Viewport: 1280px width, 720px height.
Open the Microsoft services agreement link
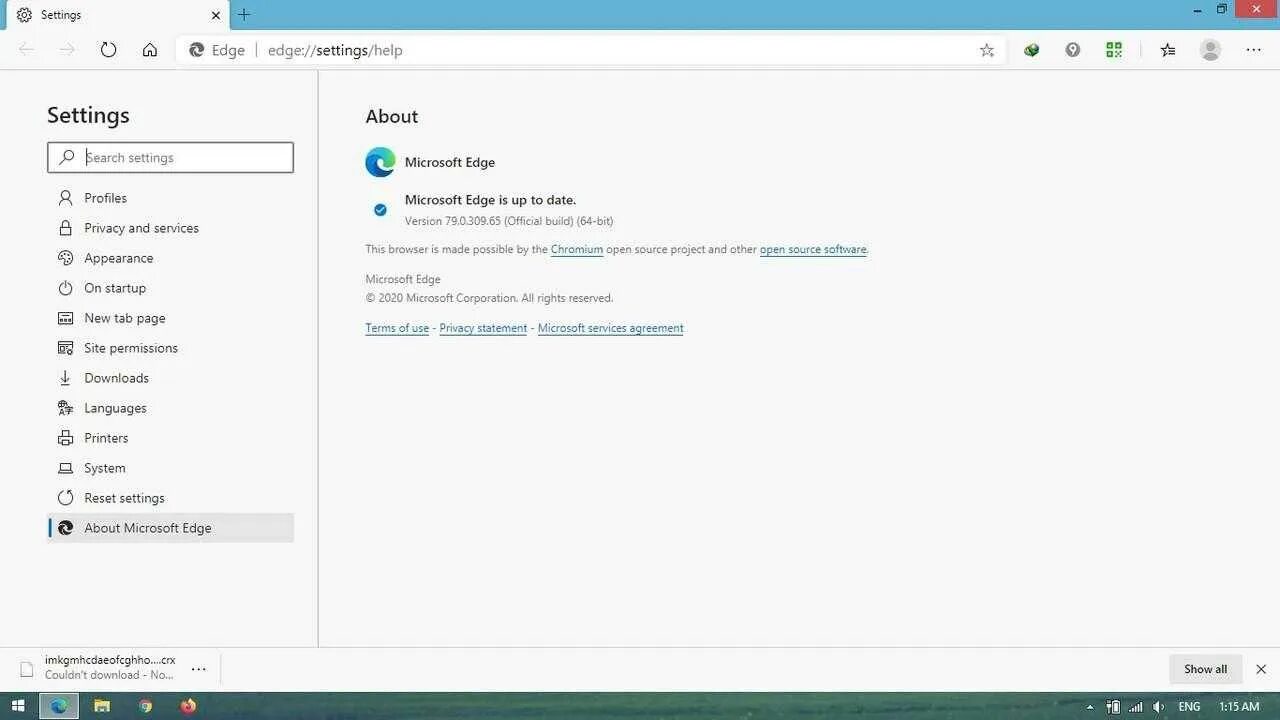tap(610, 328)
